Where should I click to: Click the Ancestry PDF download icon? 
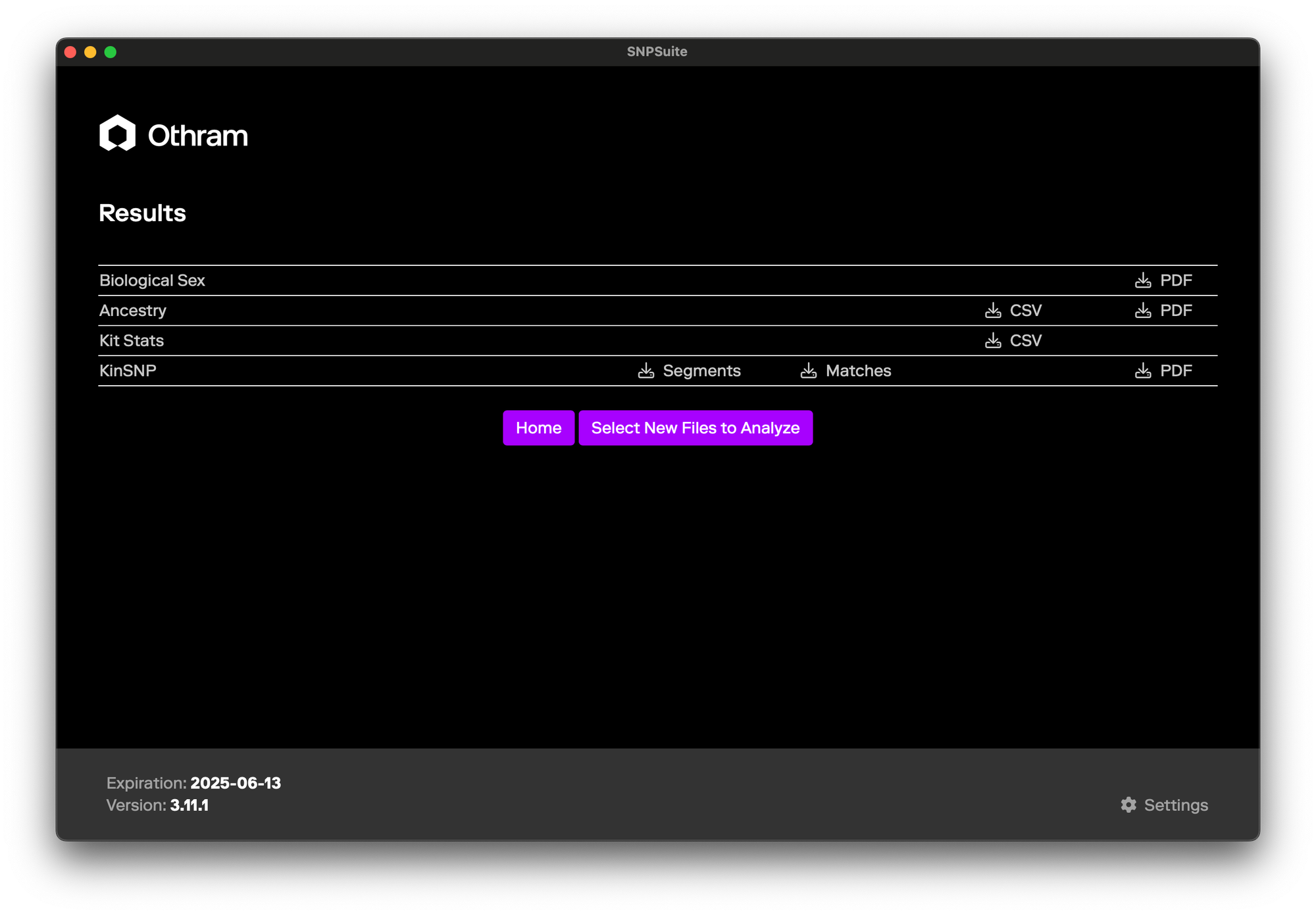tap(1143, 311)
